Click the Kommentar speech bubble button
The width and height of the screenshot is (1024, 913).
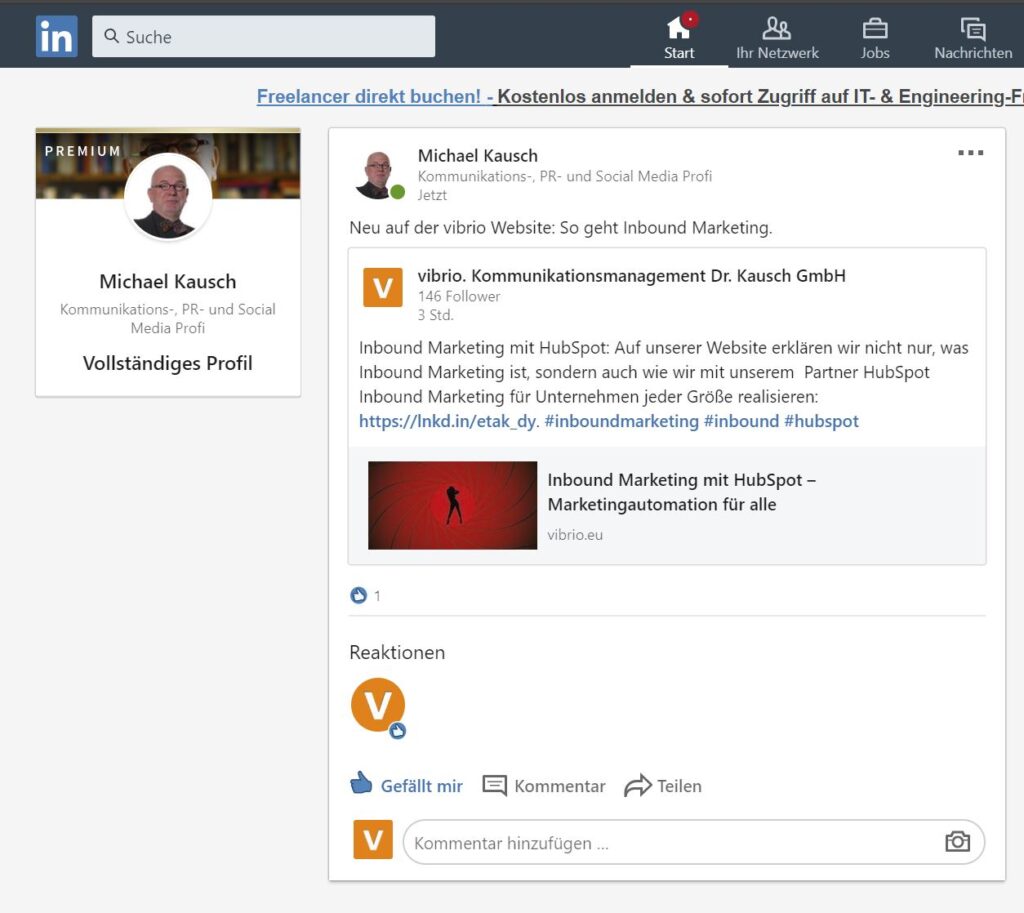click(x=544, y=786)
